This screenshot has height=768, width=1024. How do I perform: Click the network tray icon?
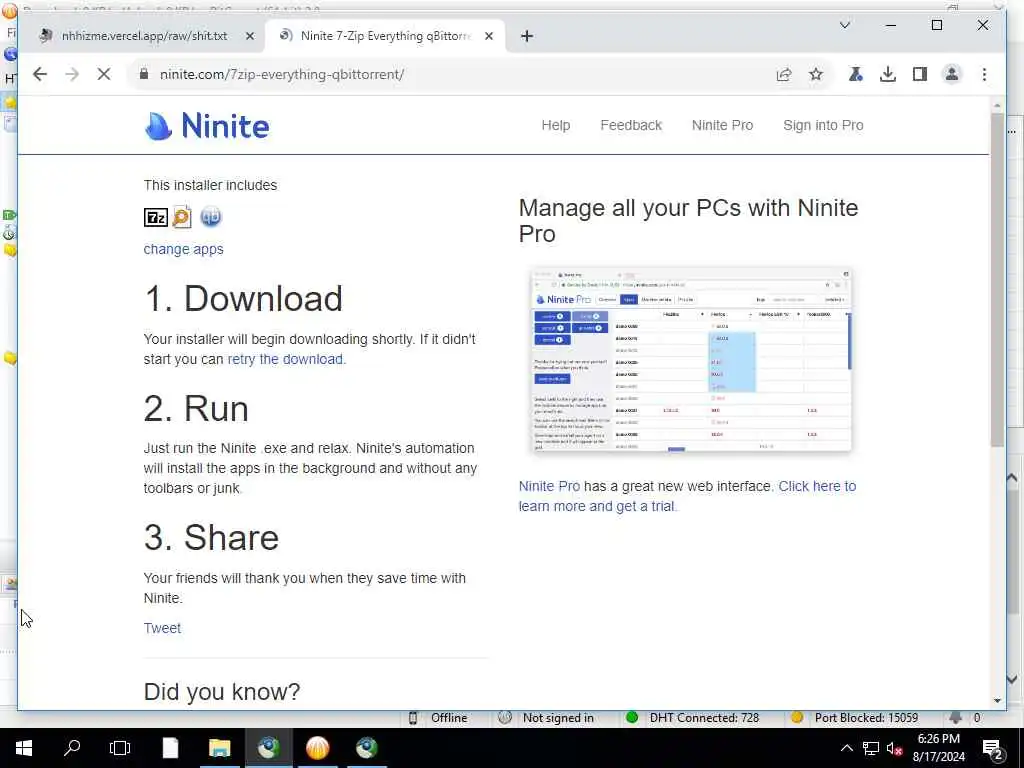point(871,748)
